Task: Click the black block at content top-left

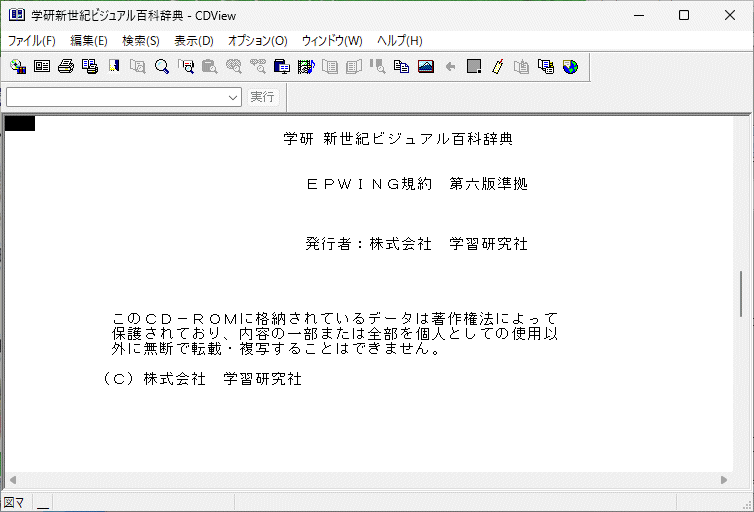Action: [20, 124]
